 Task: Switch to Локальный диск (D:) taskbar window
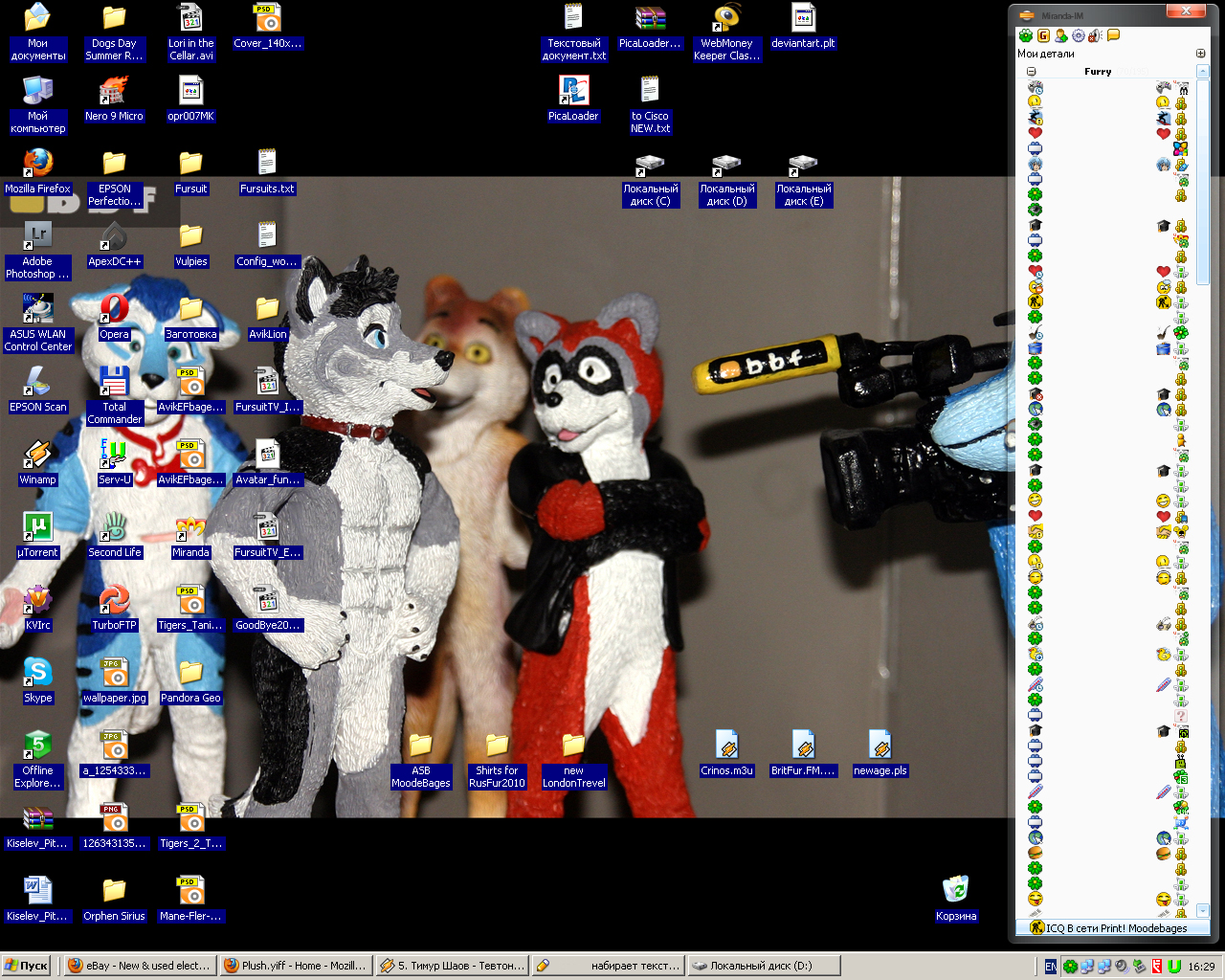[763, 966]
